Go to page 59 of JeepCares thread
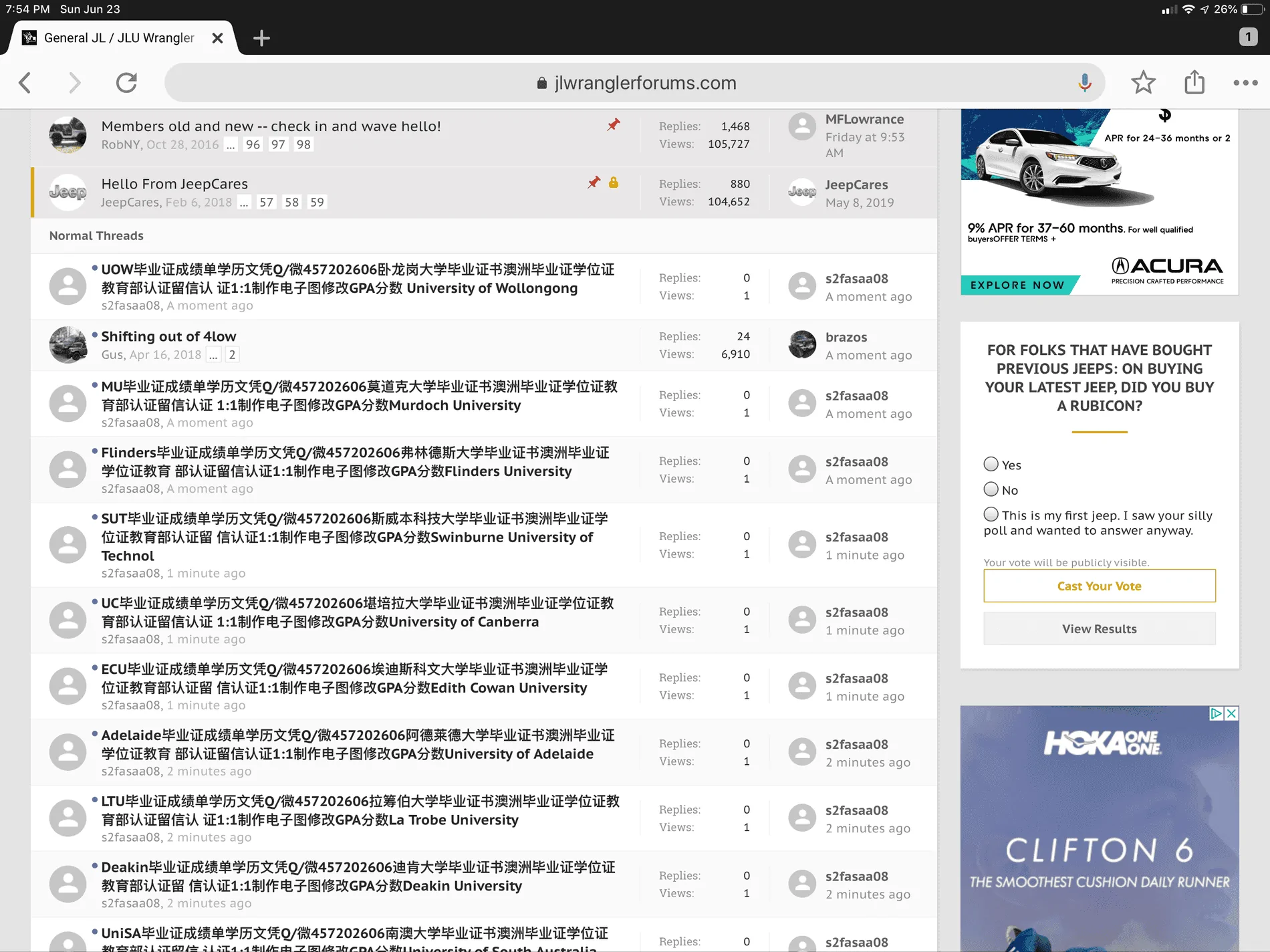Screen dimensions: 1270x952 [317, 202]
